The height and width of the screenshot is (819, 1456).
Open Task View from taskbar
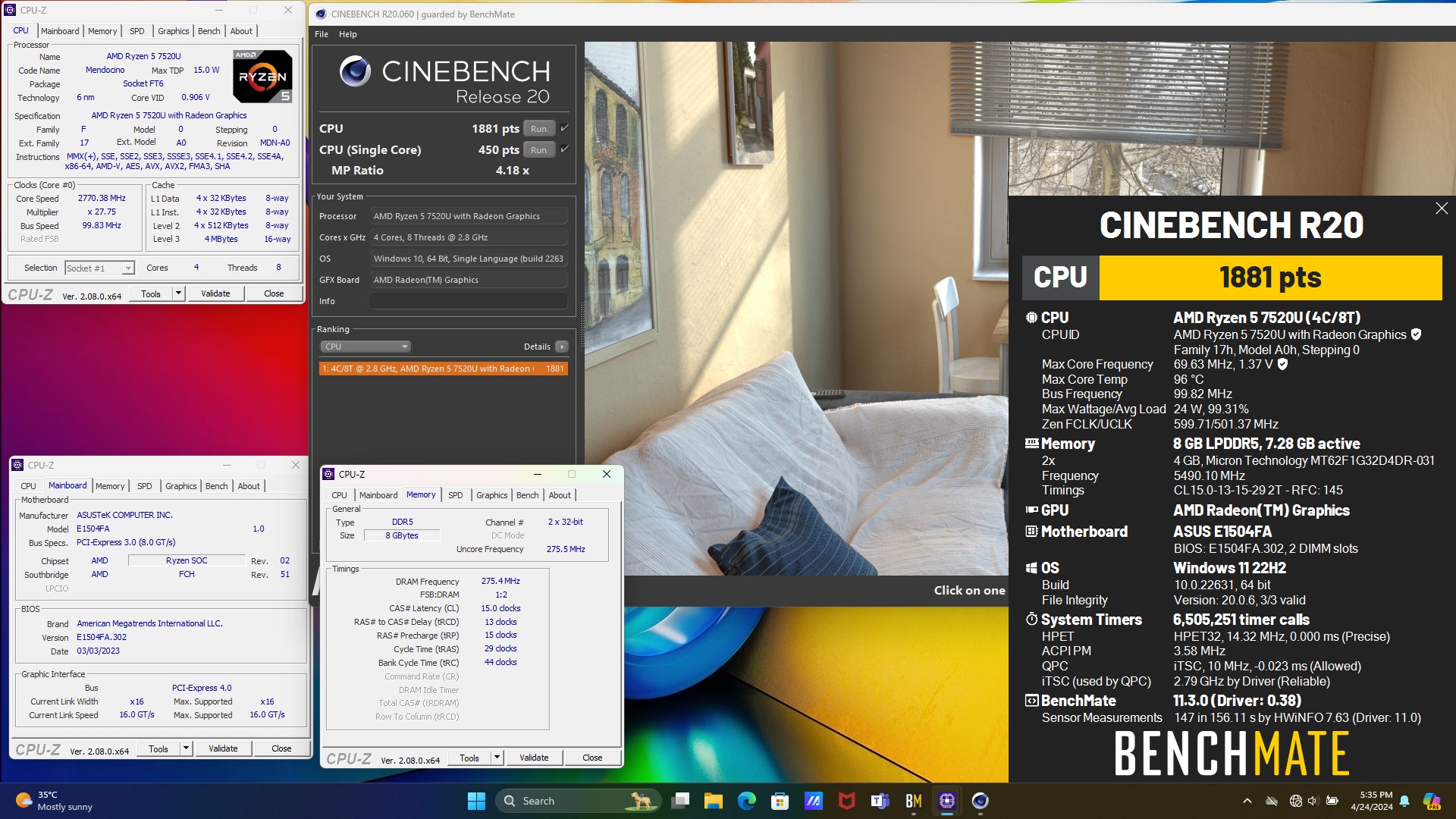(x=680, y=801)
